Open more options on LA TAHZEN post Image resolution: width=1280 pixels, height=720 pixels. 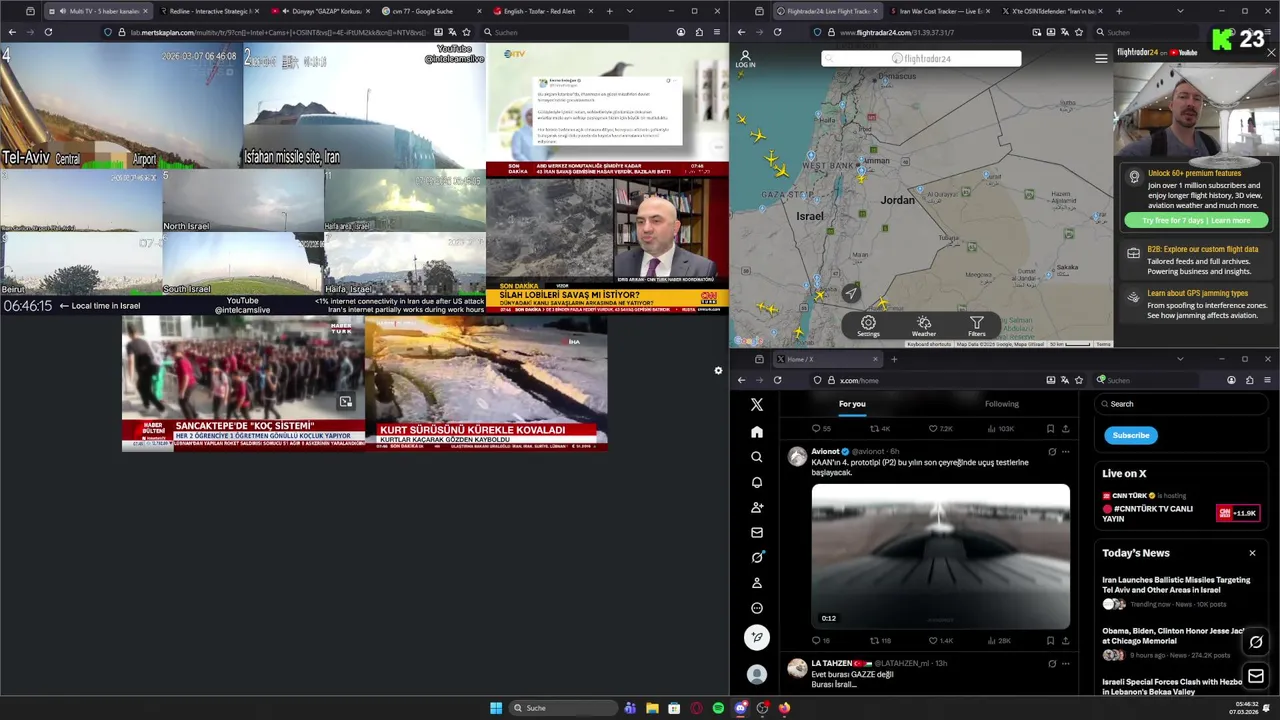tap(1065, 663)
